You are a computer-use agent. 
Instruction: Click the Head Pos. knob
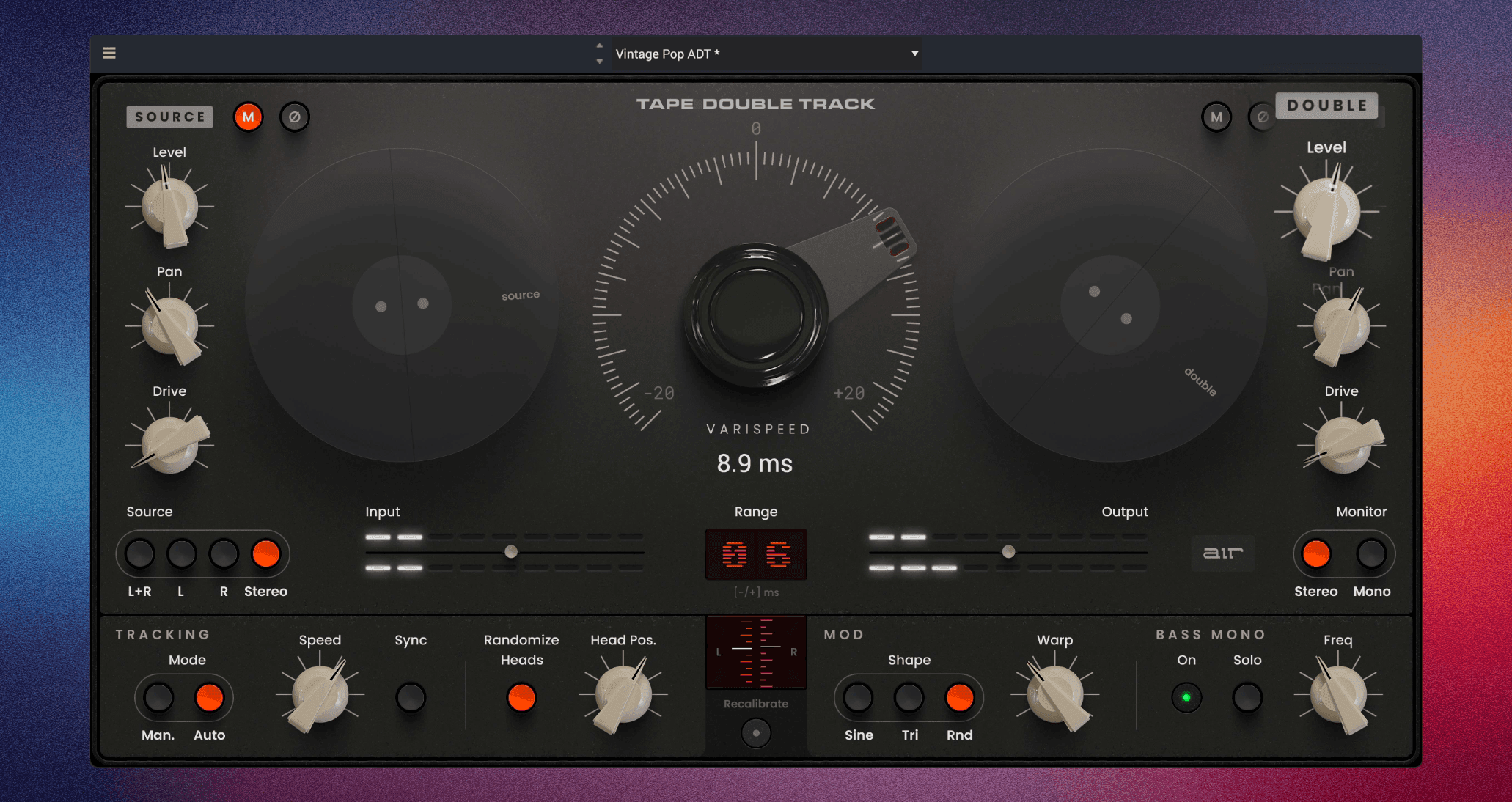(623, 694)
